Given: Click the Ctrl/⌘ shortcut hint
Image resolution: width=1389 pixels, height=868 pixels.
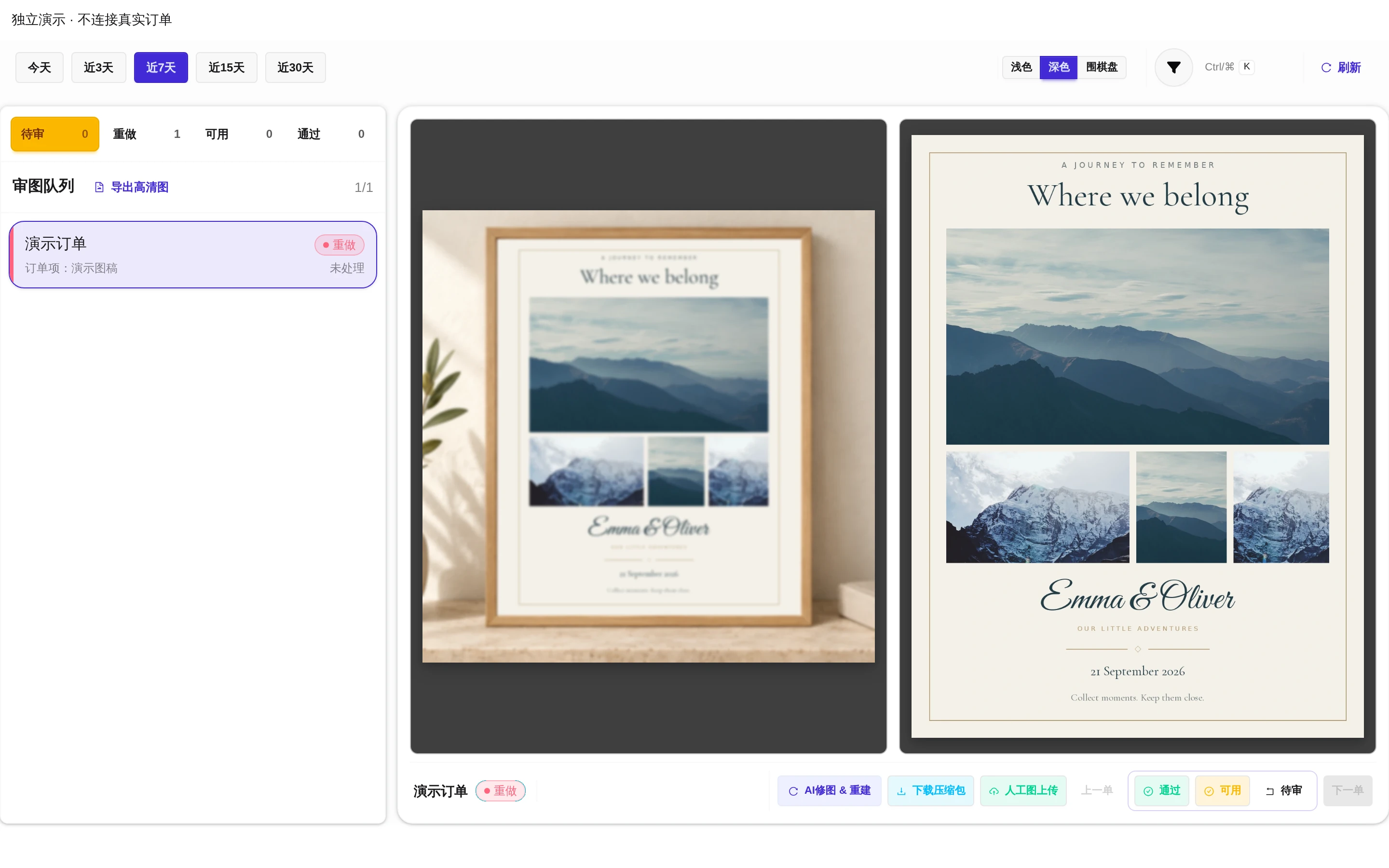Looking at the screenshot, I should [x=1219, y=67].
